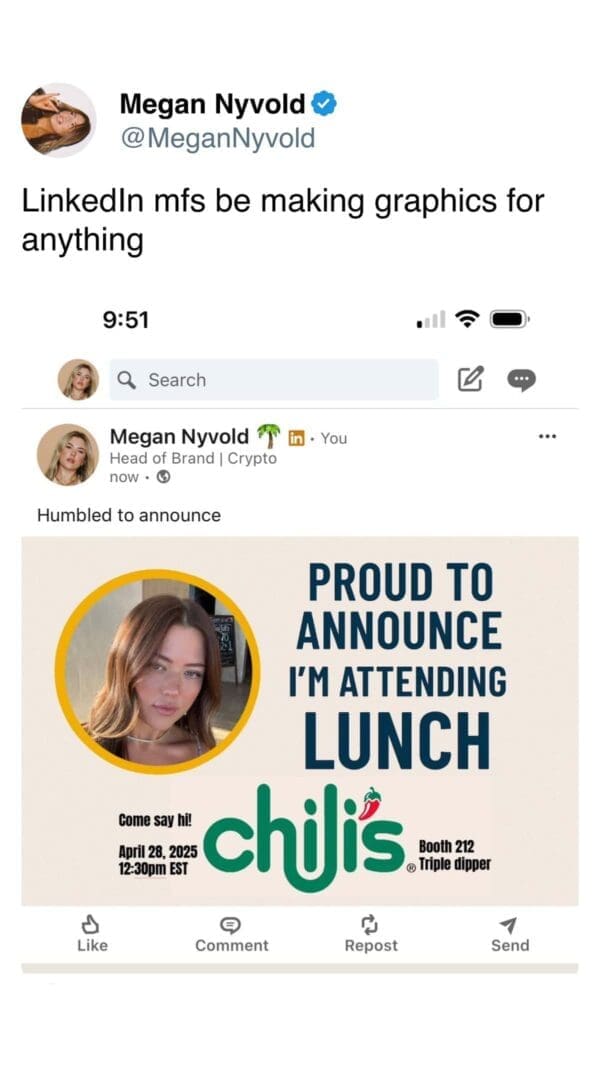Click the compose post pencil icon
Screen dimensions: 600x1067
(x=470, y=379)
